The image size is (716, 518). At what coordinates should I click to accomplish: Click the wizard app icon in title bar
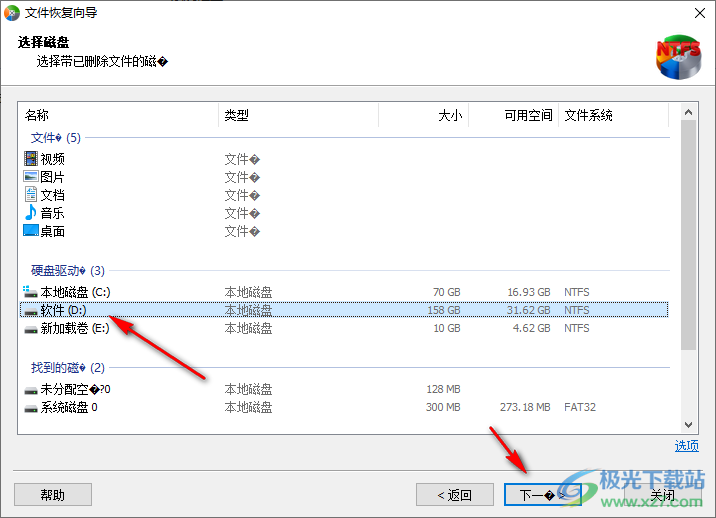coord(12,13)
